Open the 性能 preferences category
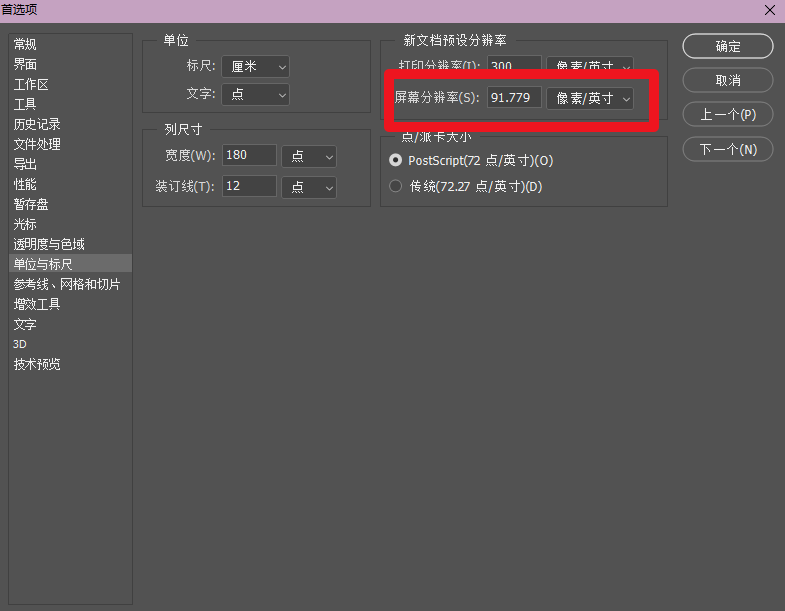This screenshot has height=611, width=785. click(x=25, y=184)
